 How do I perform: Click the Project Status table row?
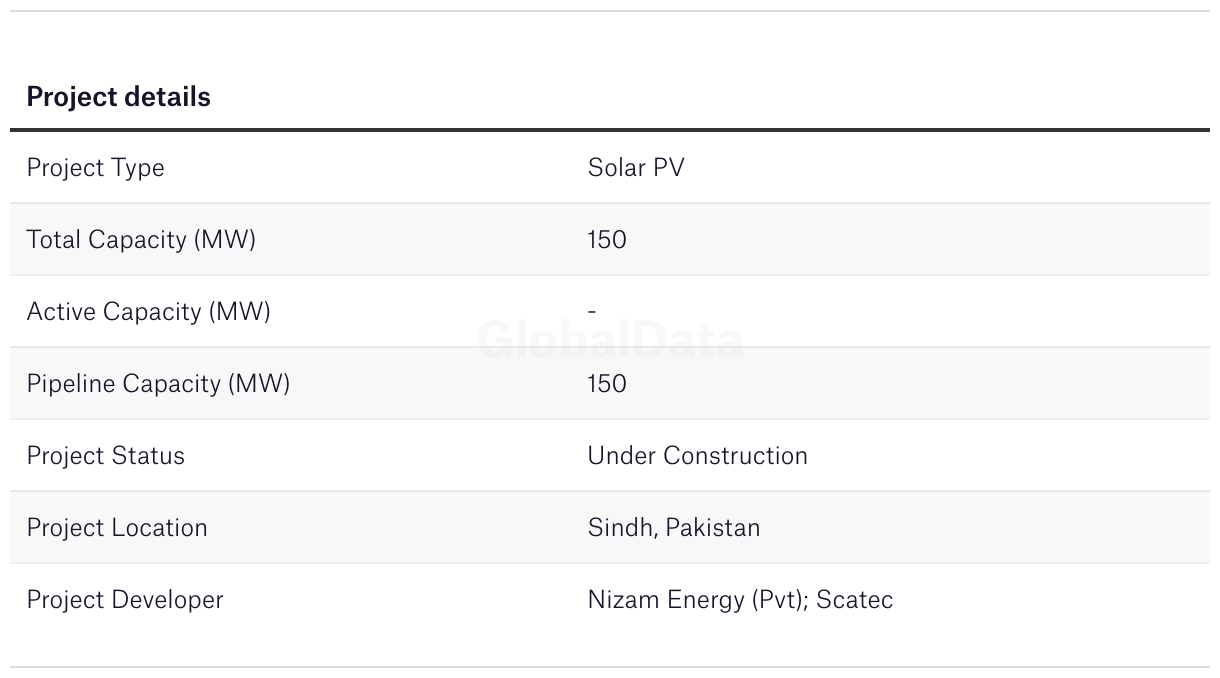610,456
